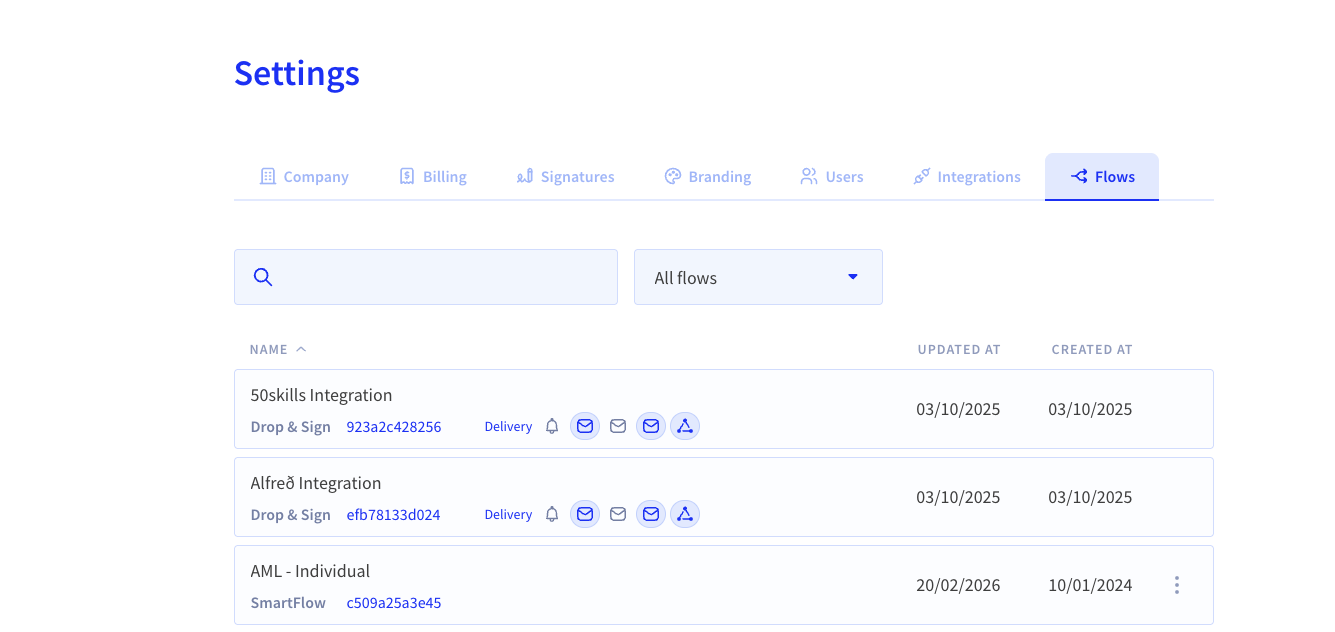The height and width of the screenshot is (632, 1335).
Task: Click triangle webhook icon in 50skills Integration row
Action: point(685,427)
